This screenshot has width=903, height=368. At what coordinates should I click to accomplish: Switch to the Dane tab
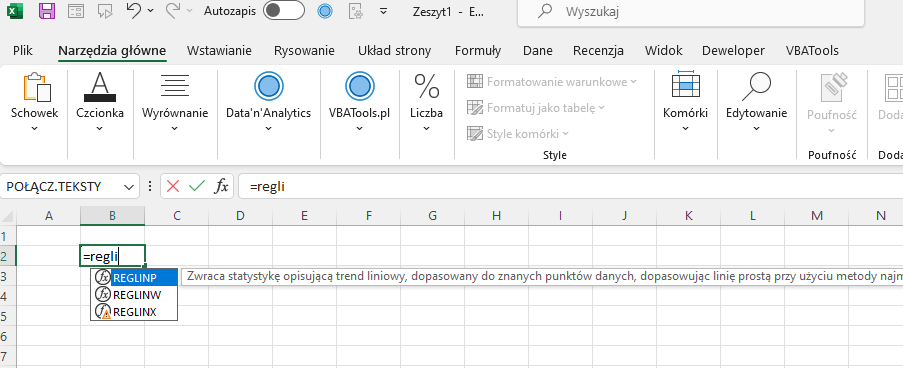tap(538, 51)
